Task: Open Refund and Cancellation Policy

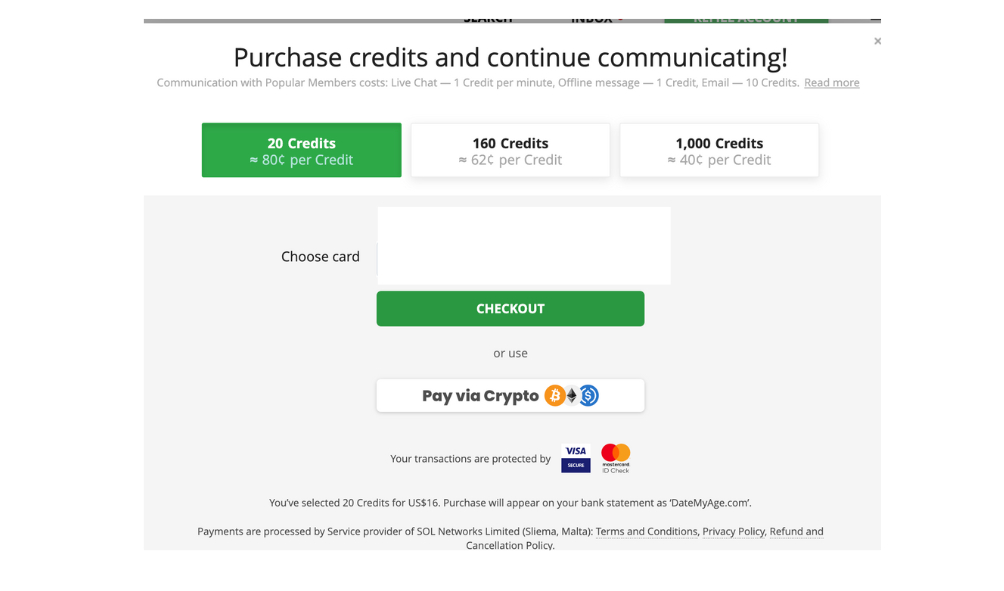Action: [796, 532]
